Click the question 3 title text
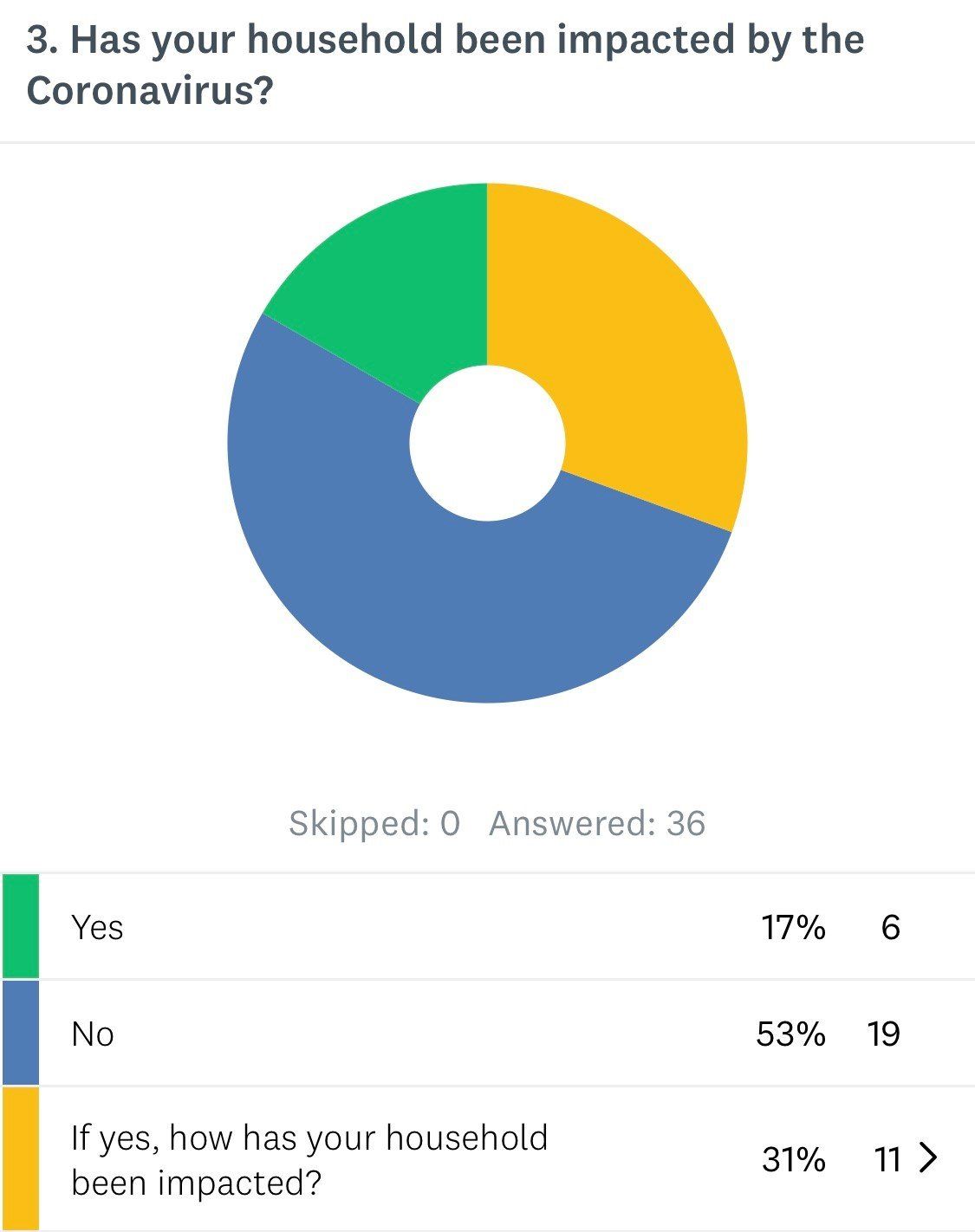Viewport: 975px width, 1232px height. pos(445,65)
